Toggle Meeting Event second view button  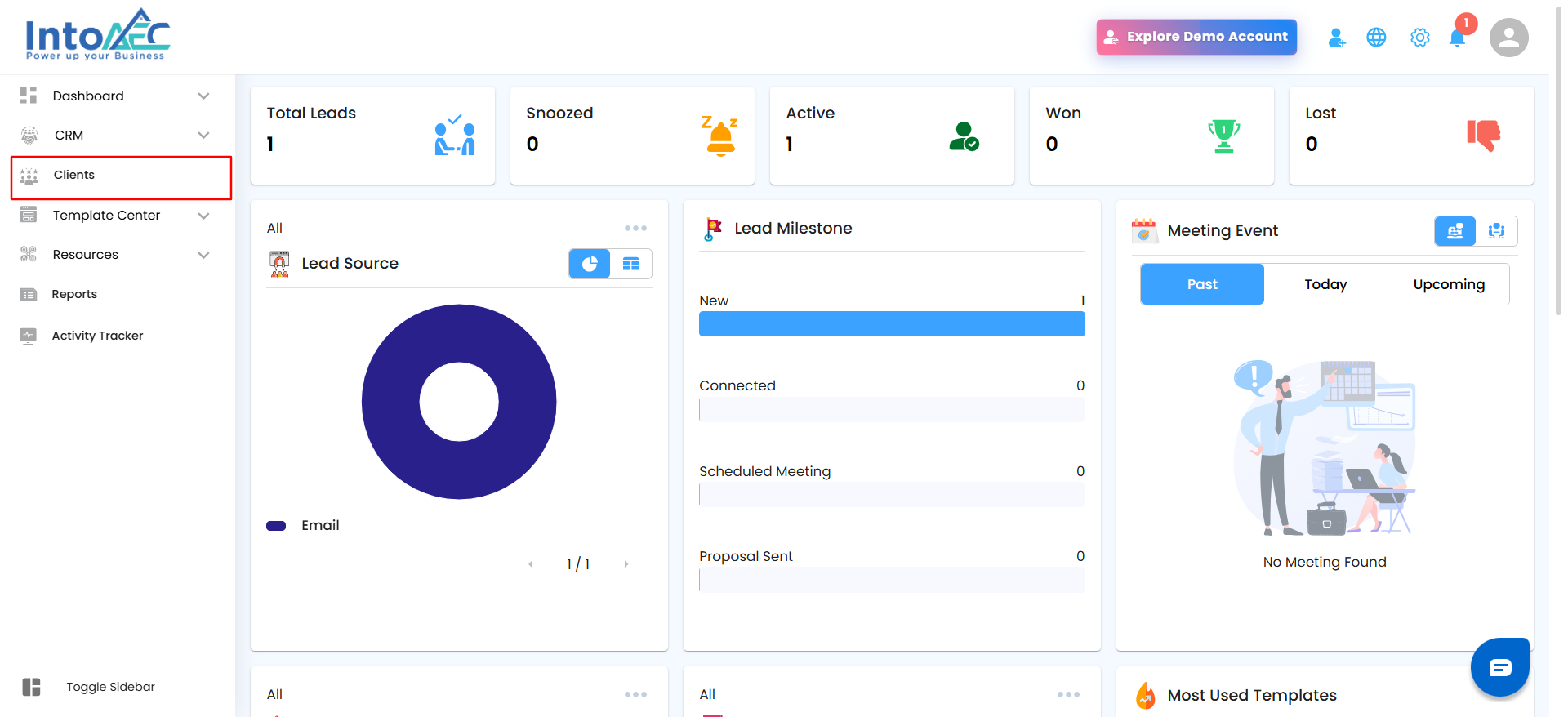click(x=1496, y=231)
